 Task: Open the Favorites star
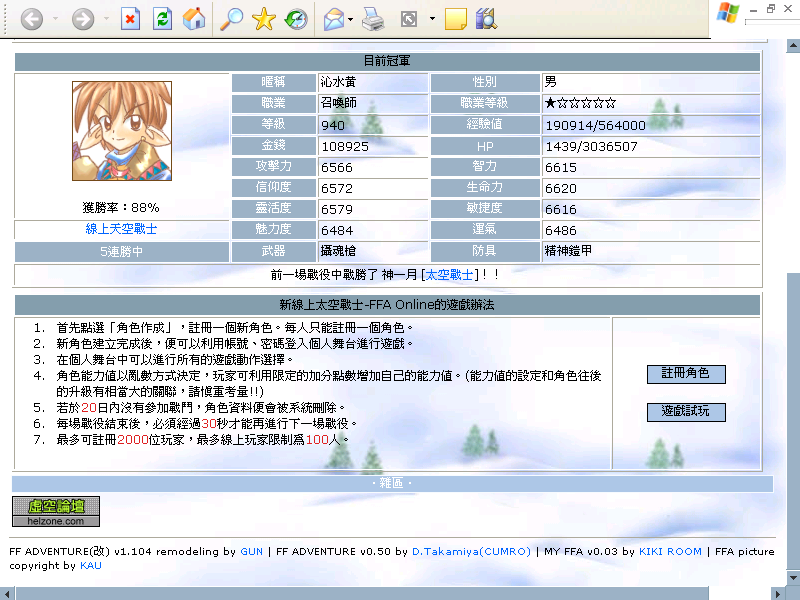(263, 19)
